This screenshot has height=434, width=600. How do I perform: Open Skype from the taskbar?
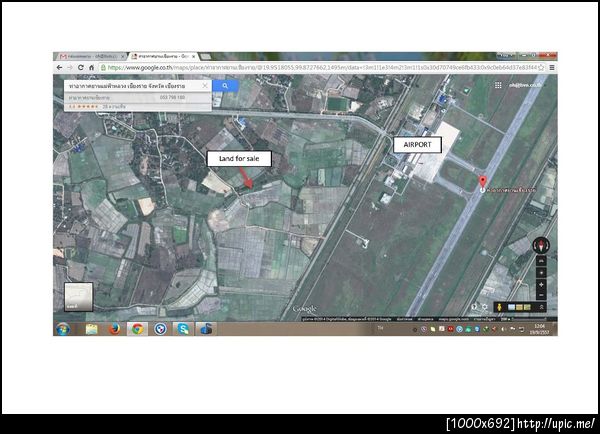[x=183, y=329]
